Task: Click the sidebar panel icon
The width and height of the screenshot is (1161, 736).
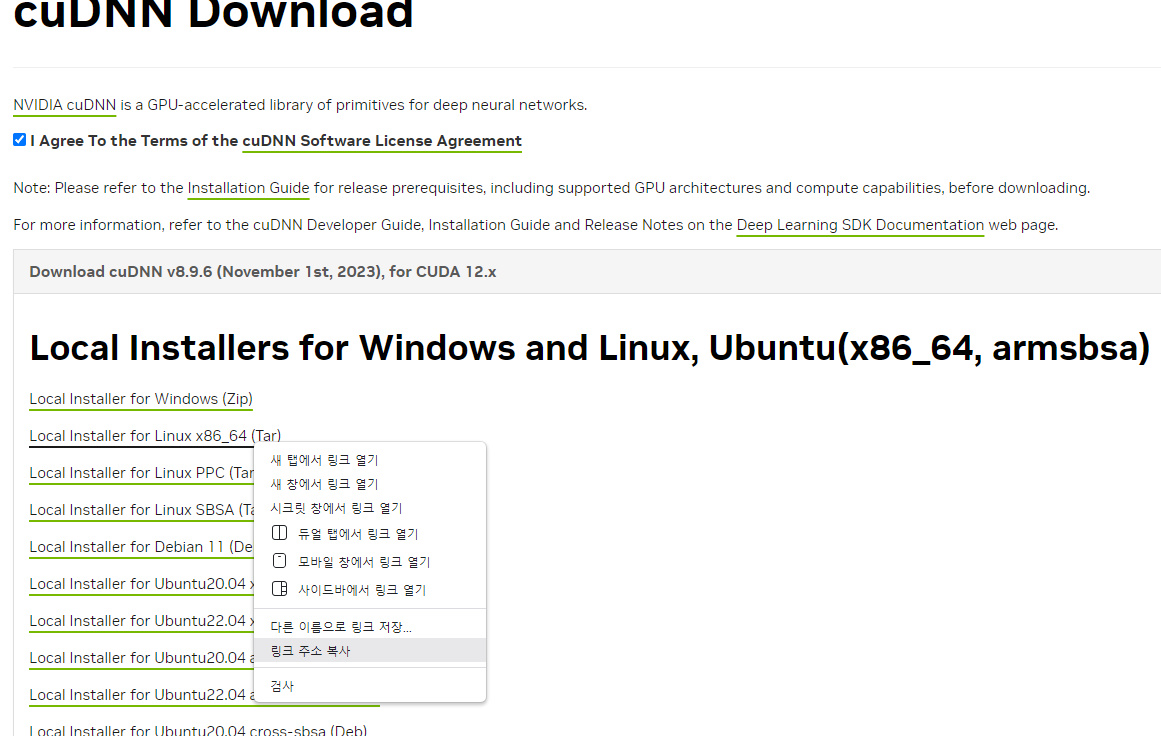Action: [x=279, y=589]
